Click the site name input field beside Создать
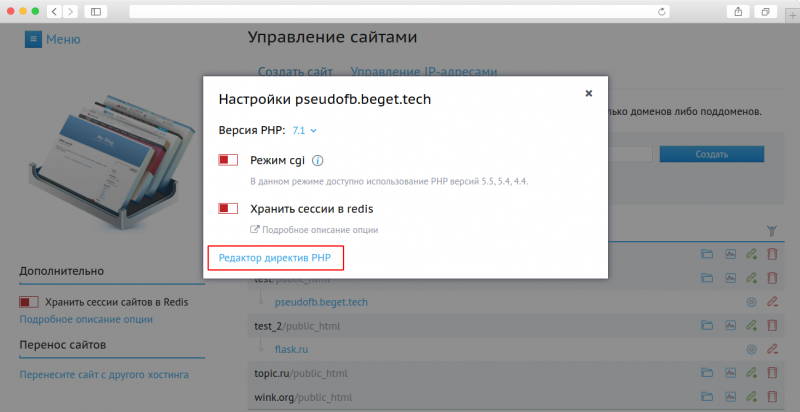This screenshot has height=412, width=800. coord(630,154)
